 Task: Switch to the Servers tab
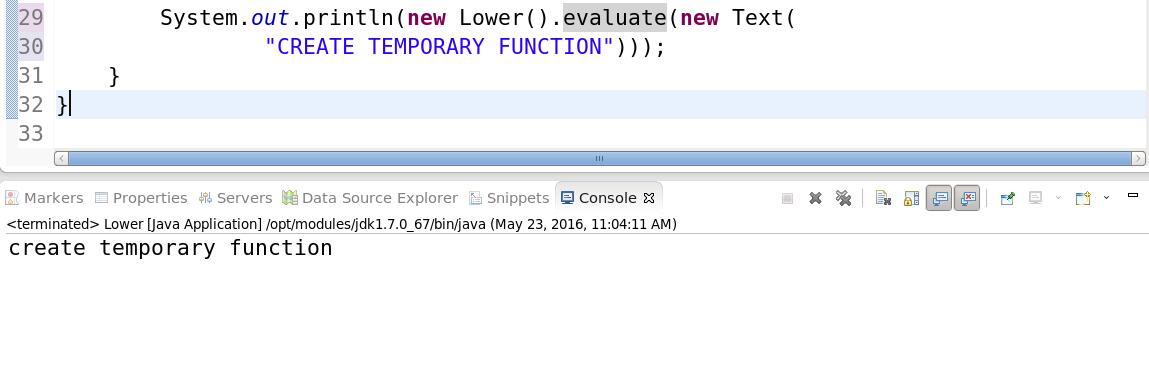235,198
